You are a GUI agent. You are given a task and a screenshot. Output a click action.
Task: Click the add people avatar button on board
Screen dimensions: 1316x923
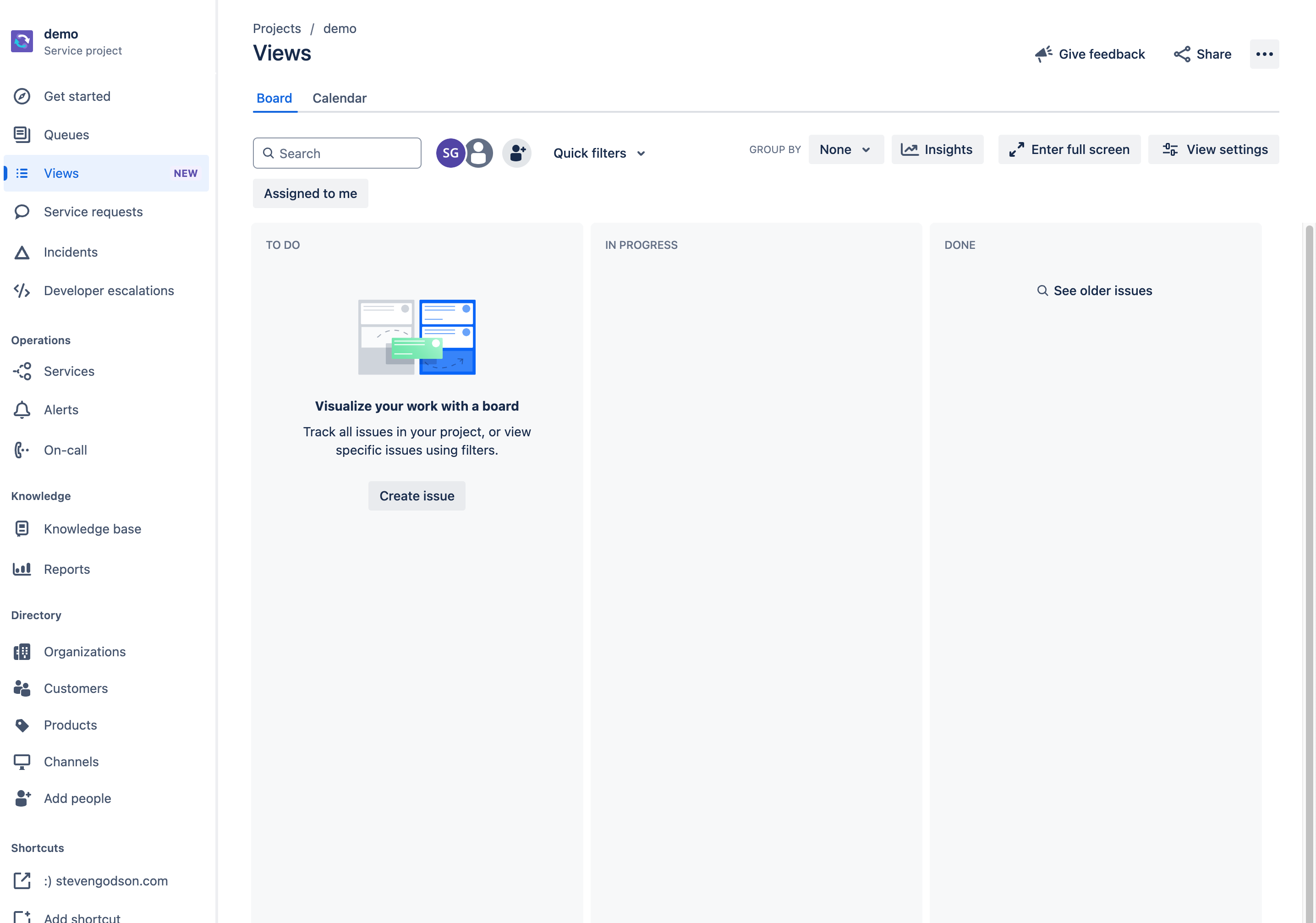517,153
